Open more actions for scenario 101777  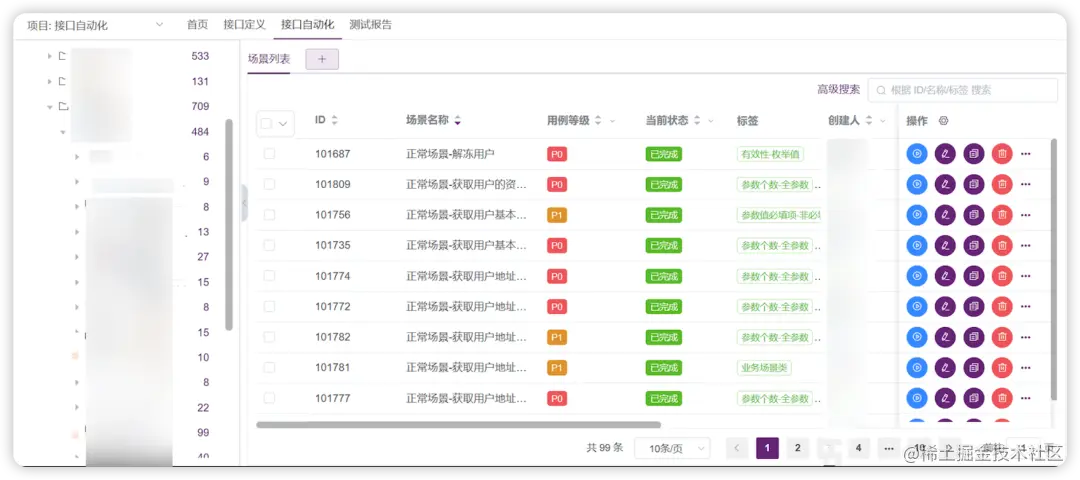pos(1026,398)
